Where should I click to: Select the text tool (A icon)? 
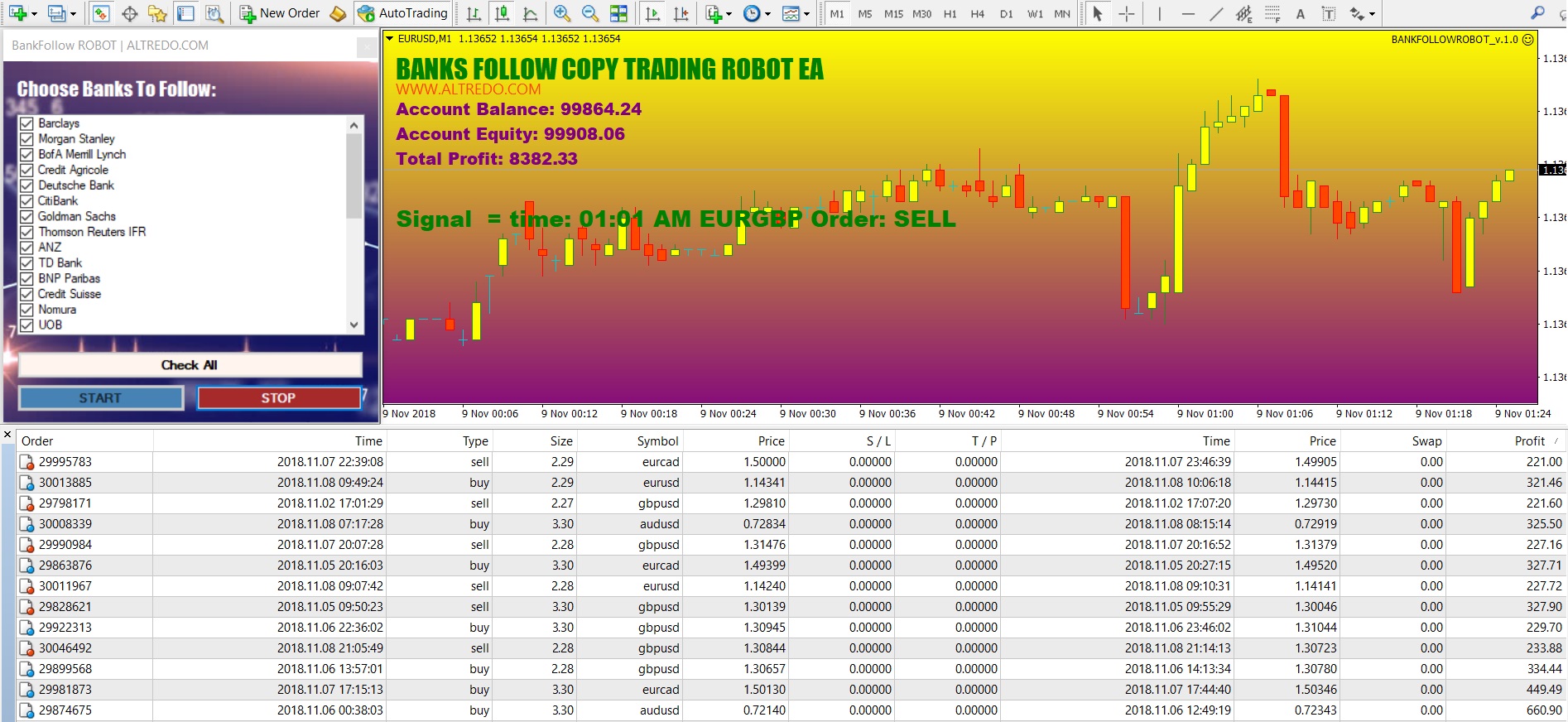(1301, 13)
